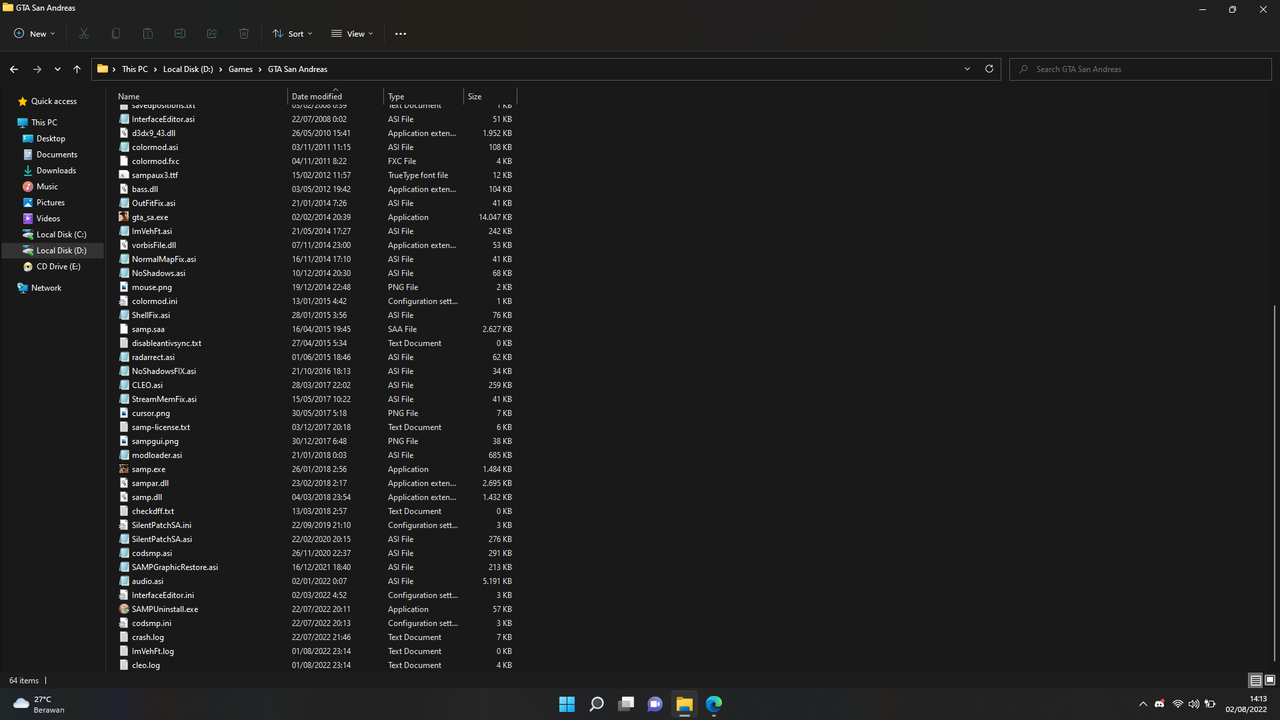The image size is (1280, 720).
Task: Open taskbar Search
Action: click(x=596, y=704)
